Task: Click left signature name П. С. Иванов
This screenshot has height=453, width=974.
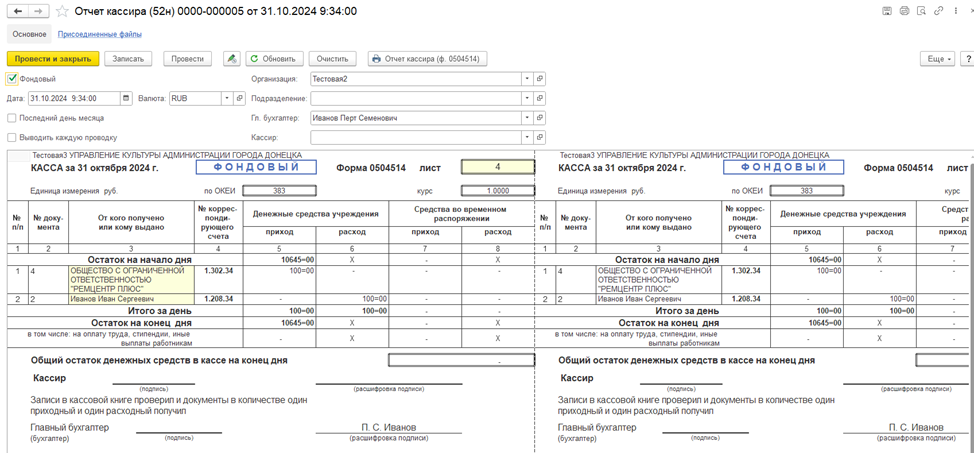Action: (389, 428)
